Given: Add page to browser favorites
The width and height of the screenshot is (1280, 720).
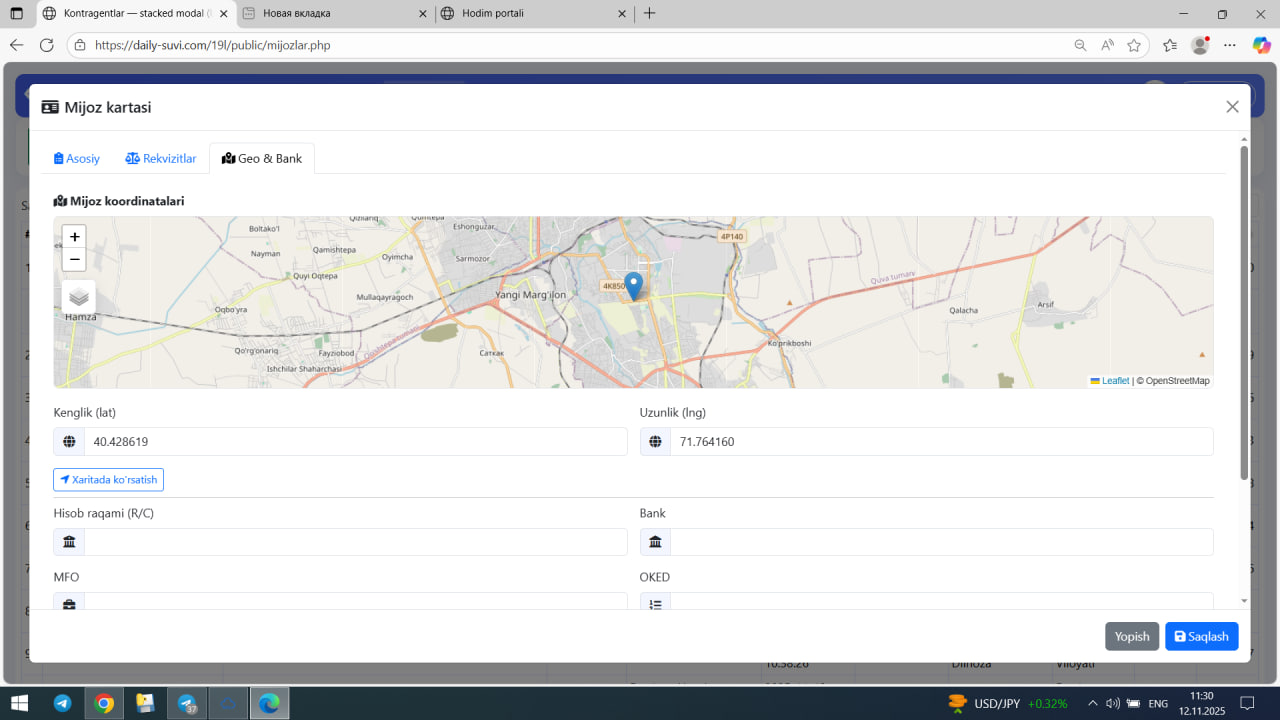Looking at the screenshot, I should tap(1134, 45).
